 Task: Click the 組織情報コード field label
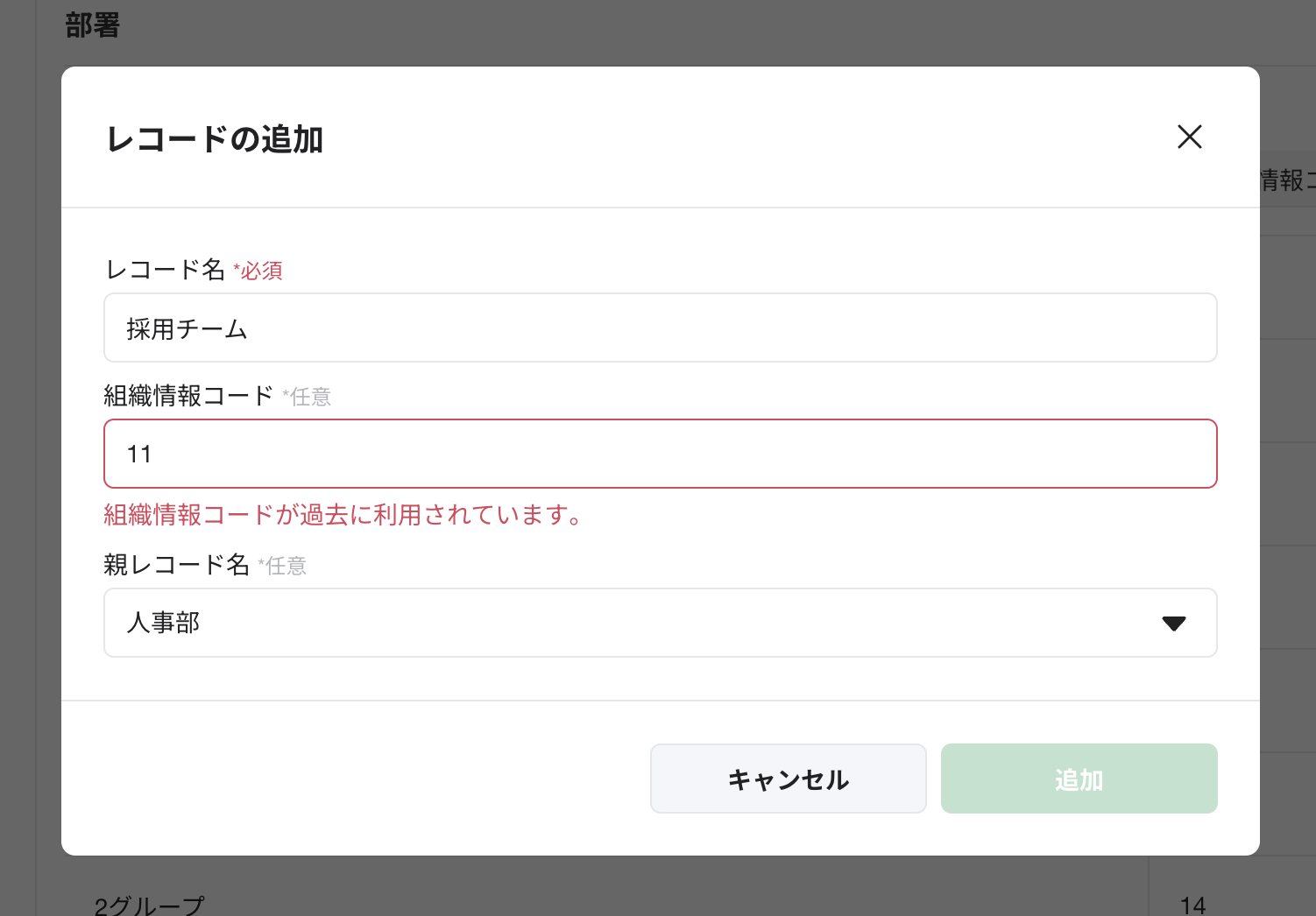click(x=189, y=396)
